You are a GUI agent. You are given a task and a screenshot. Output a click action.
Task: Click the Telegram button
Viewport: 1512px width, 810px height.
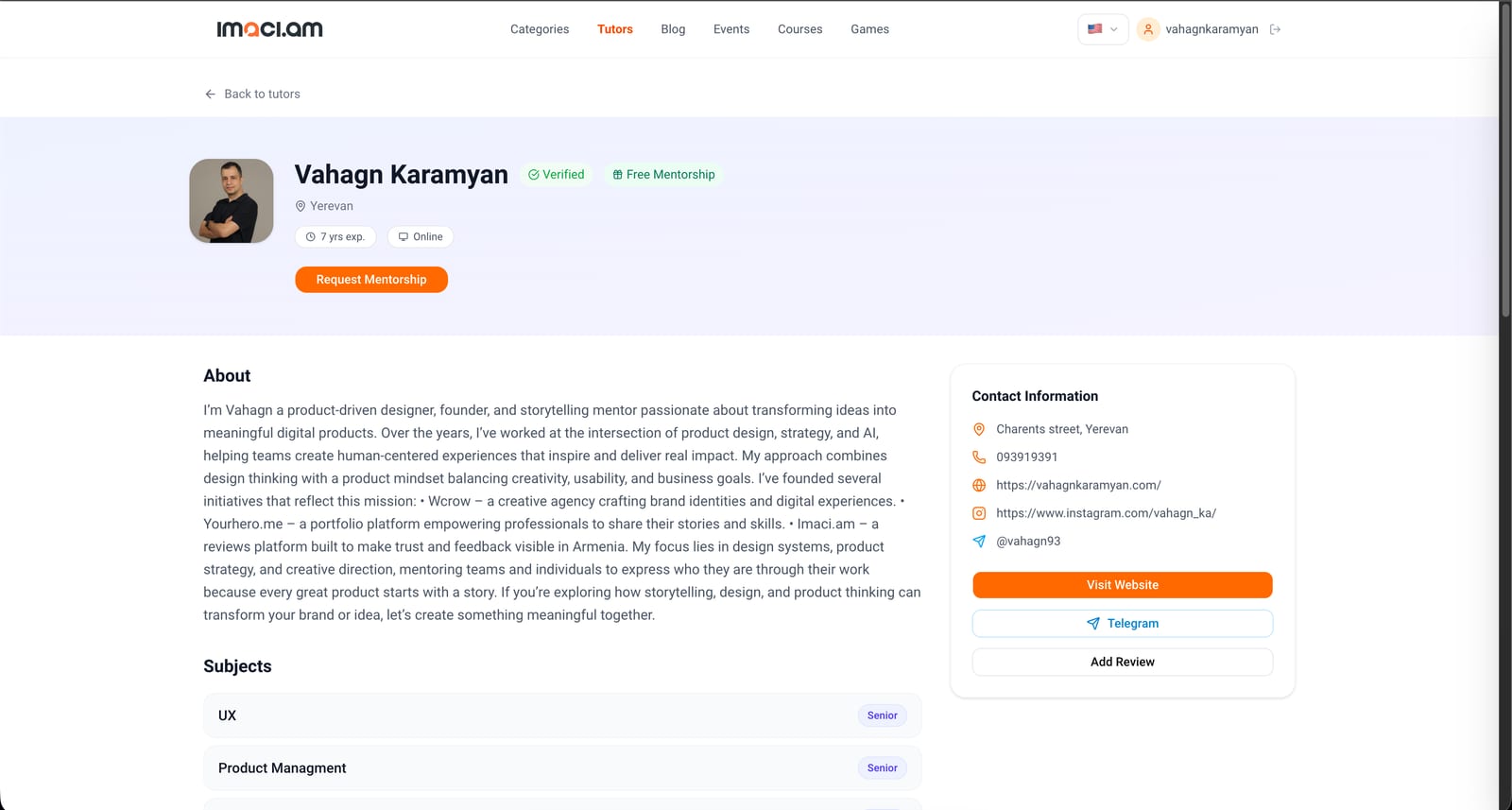tap(1123, 624)
